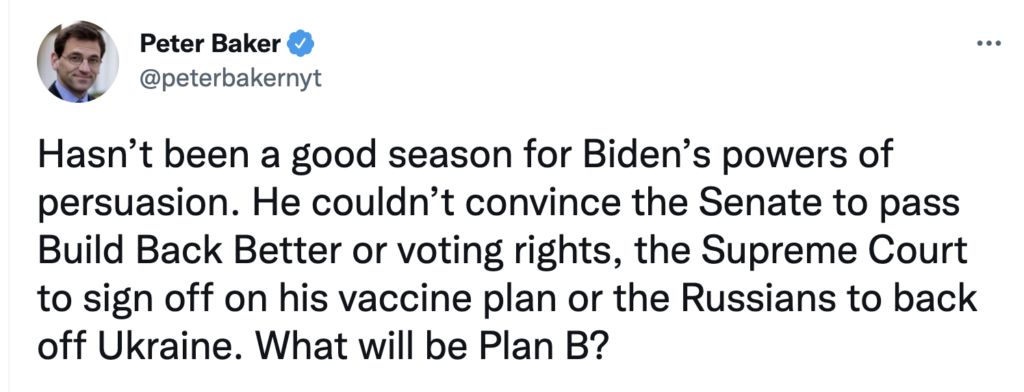The image size is (1024, 392).
Task: Click the display name Peter Baker
Action: tap(210, 44)
